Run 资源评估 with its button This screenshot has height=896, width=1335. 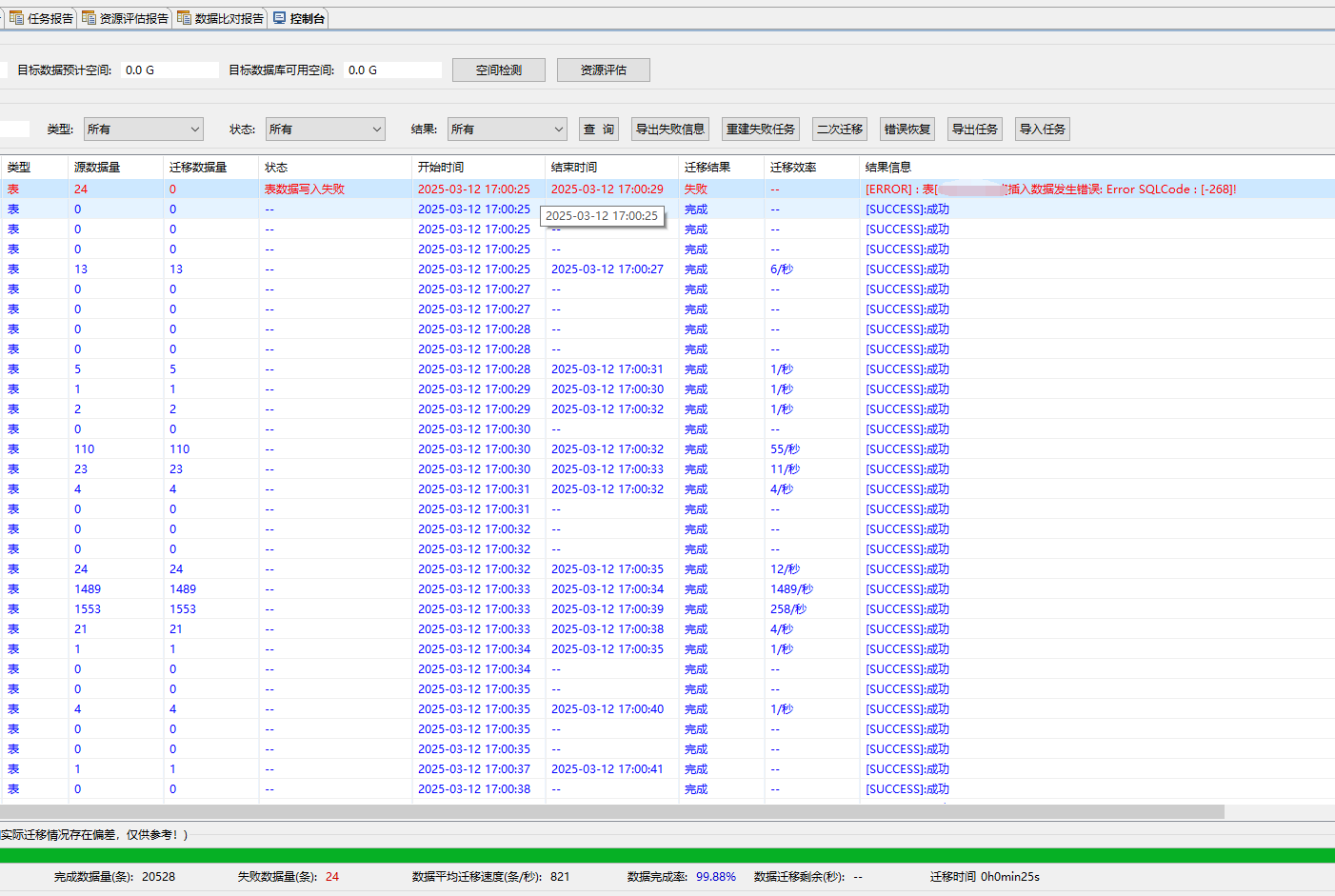tap(603, 70)
